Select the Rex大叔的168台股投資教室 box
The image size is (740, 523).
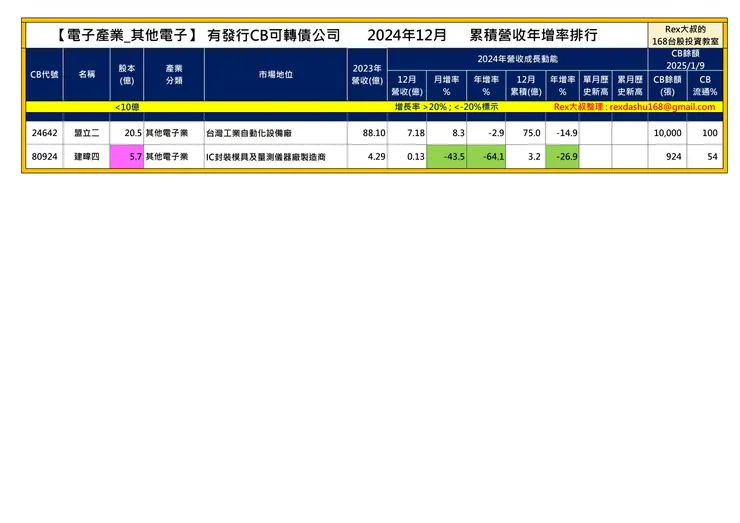pos(685,35)
